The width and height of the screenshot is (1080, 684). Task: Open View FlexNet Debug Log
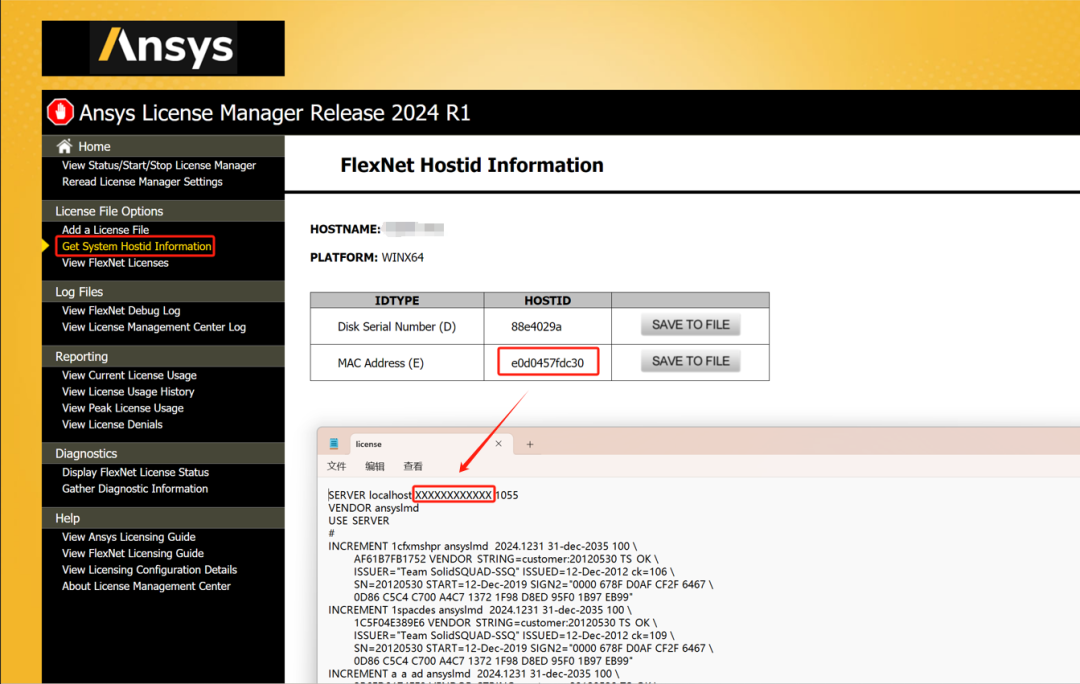tap(121, 311)
